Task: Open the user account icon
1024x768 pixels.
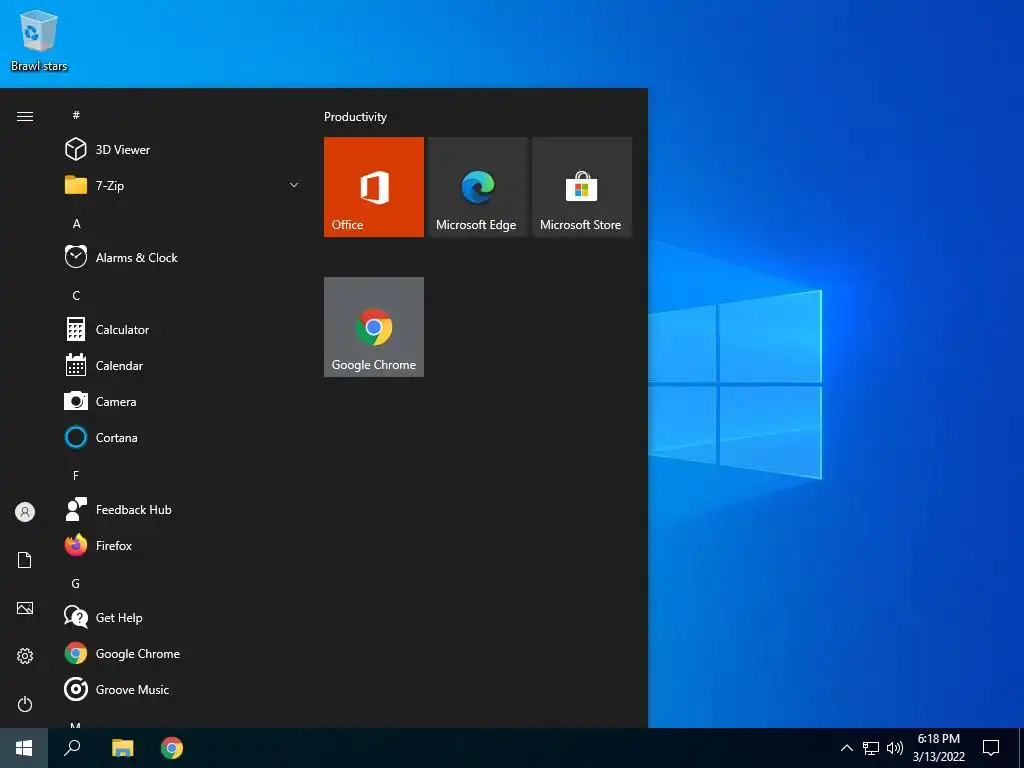Action: [25, 512]
